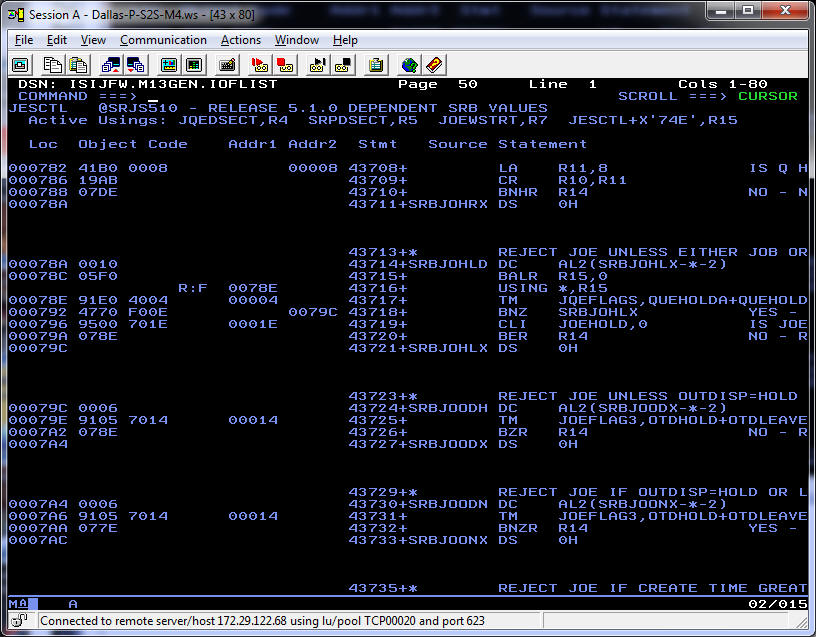Viewport: 816px width, 637px height.
Task: Open the Edit menu
Action: tap(56, 40)
